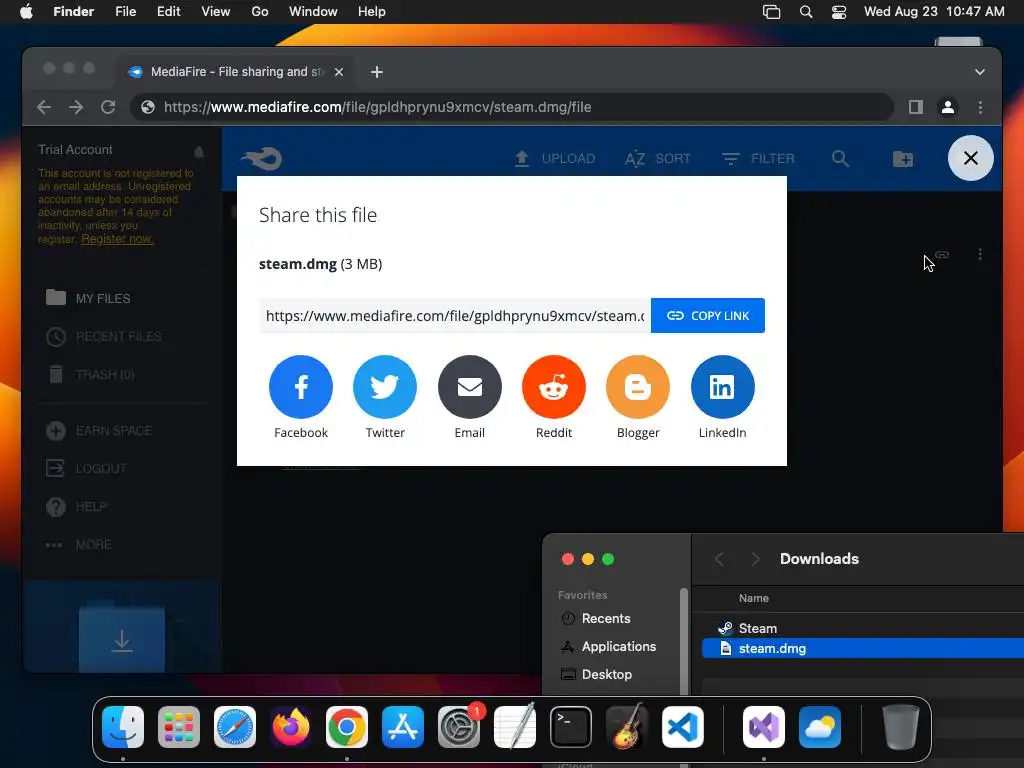The width and height of the screenshot is (1024, 768).
Task: Click LOGOUT in sidebar
Action: coord(86,468)
